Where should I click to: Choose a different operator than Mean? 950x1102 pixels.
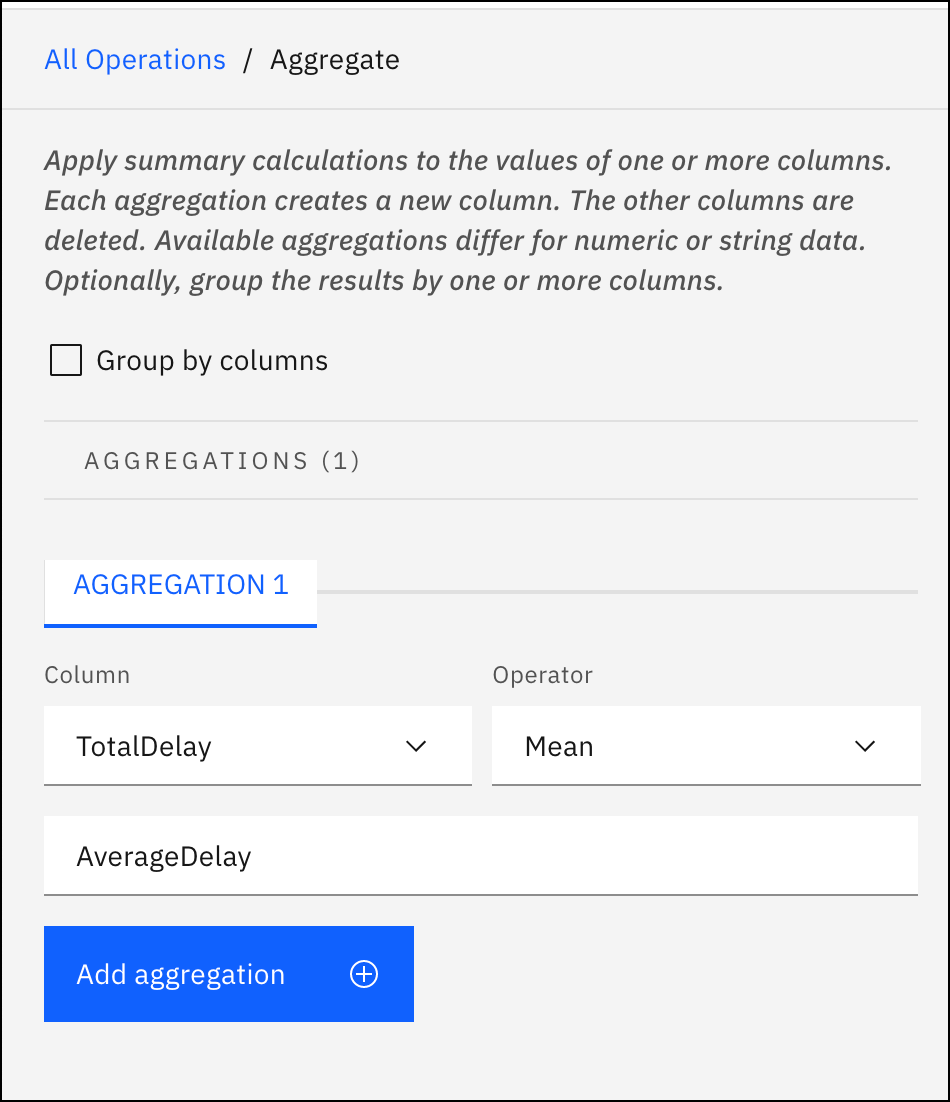click(x=706, y=745)
